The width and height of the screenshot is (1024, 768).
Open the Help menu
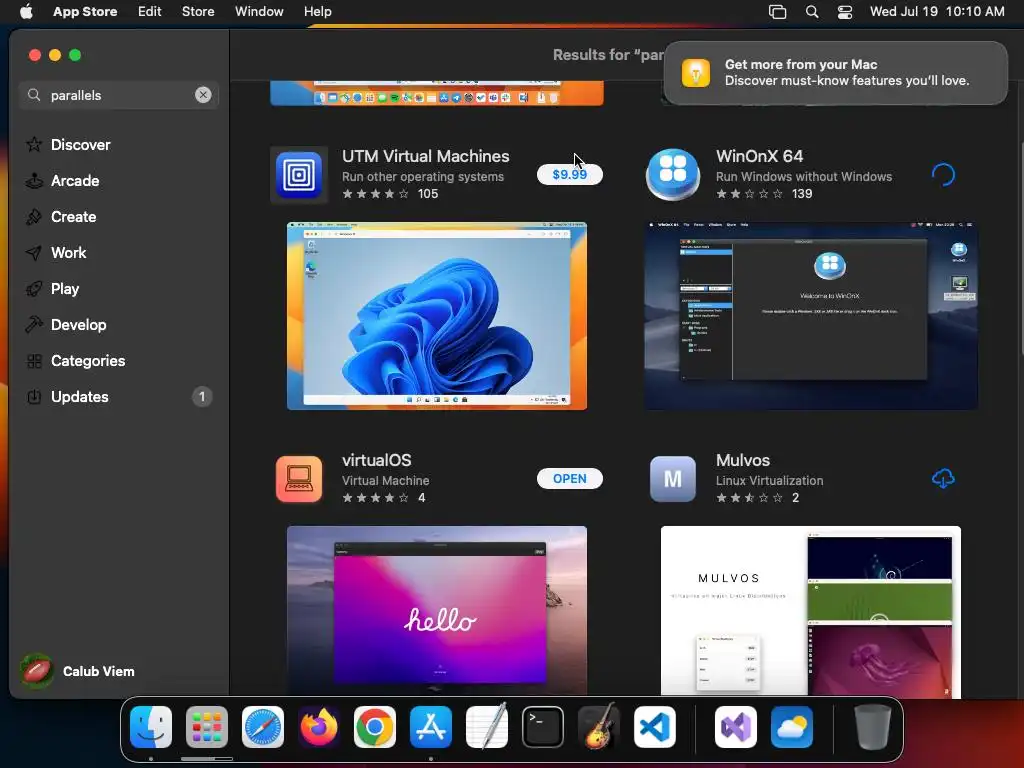point(317,12)
